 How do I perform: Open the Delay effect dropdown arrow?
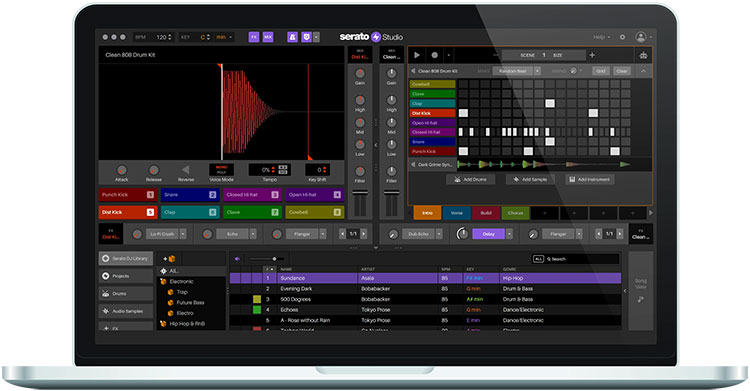509,234
